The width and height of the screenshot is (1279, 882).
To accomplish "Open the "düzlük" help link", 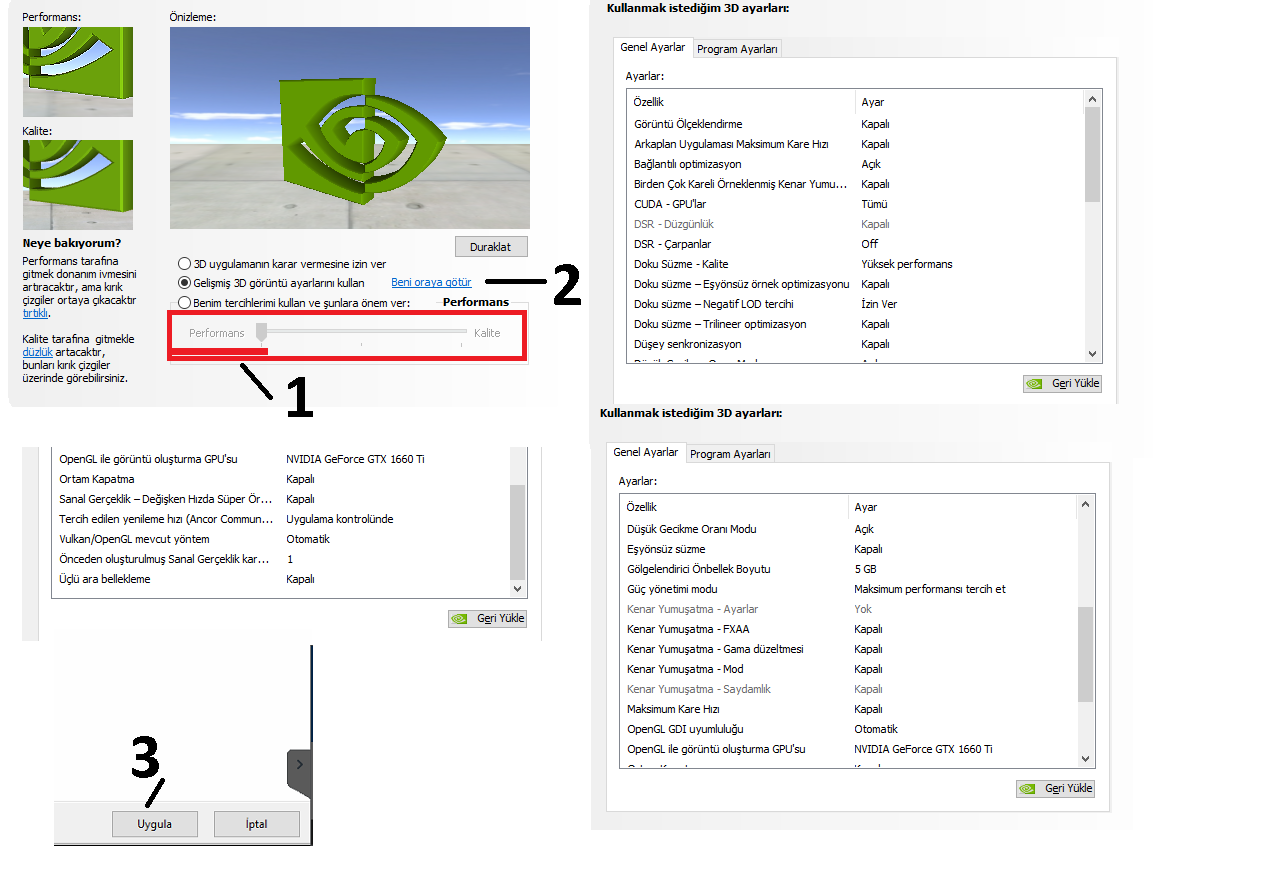I will 37,352.
